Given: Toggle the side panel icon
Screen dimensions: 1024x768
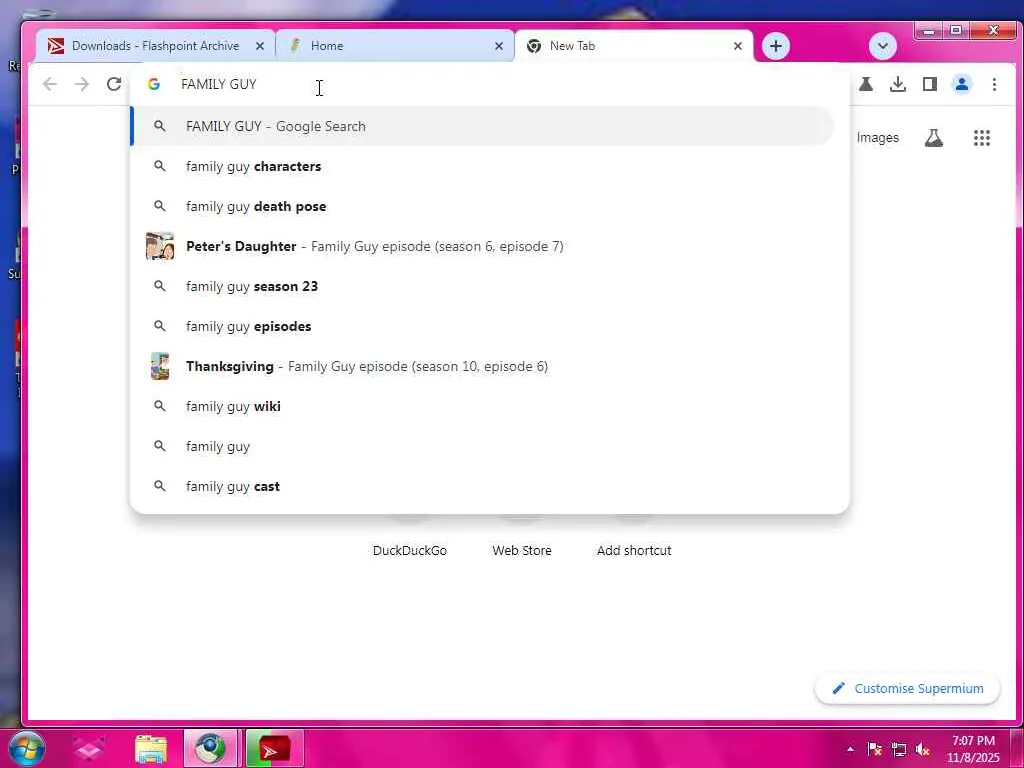Looking at the screenshot, I should coord(930,84).
